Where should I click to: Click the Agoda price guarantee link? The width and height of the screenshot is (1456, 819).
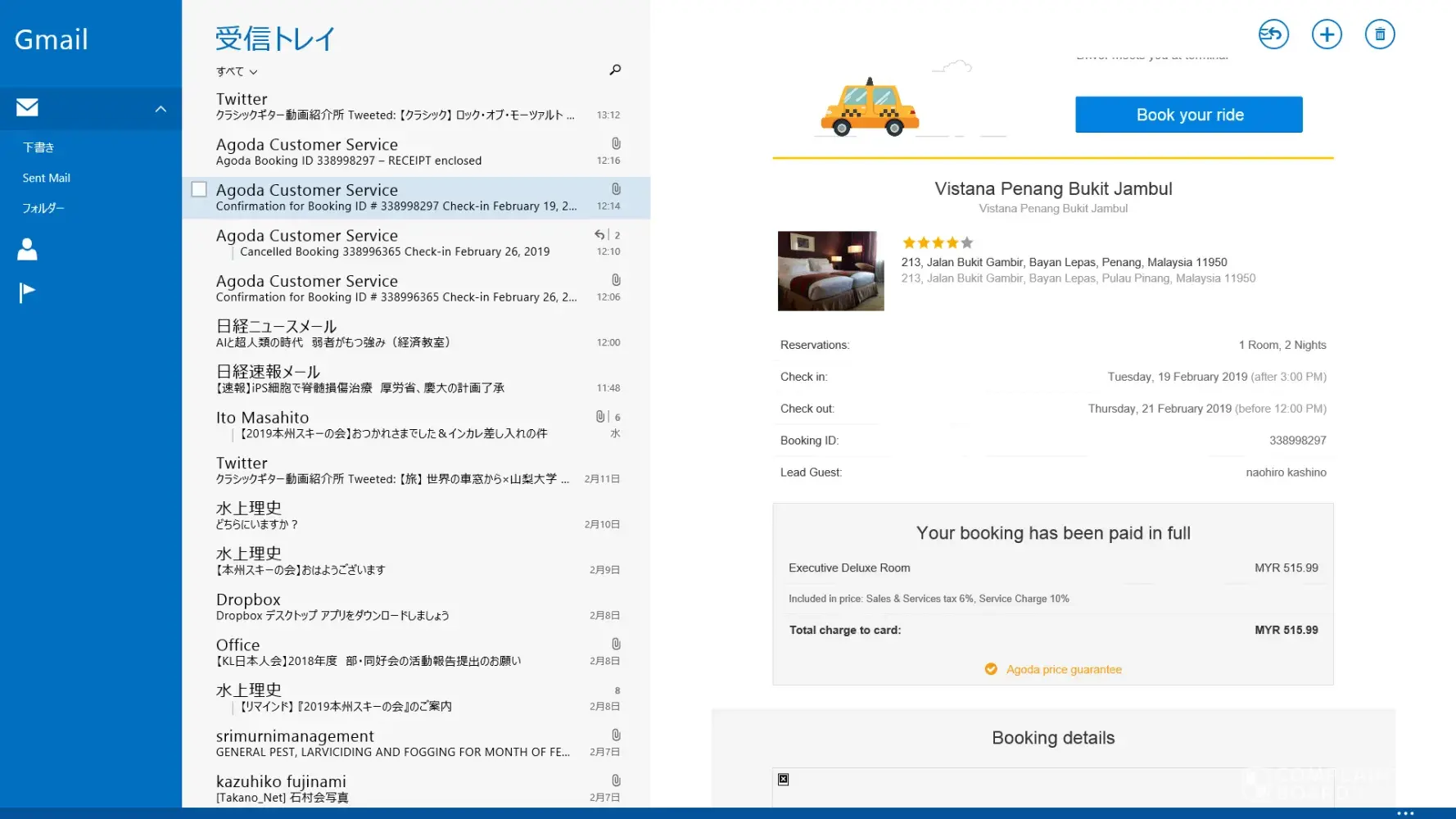tap(1063, 669)
